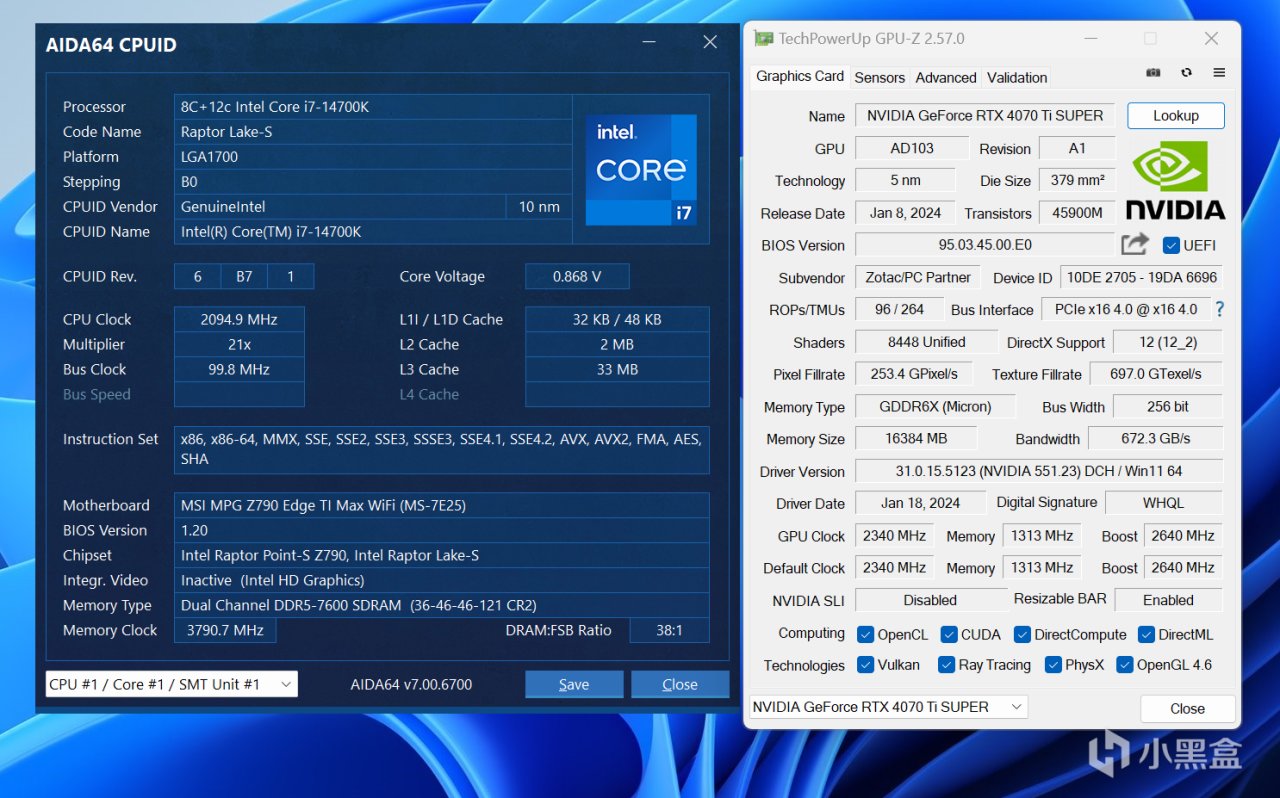This screenshot has width=1280, height=798.
Task: Toggle the DirectML checkbox
Action: point(1146,634)
